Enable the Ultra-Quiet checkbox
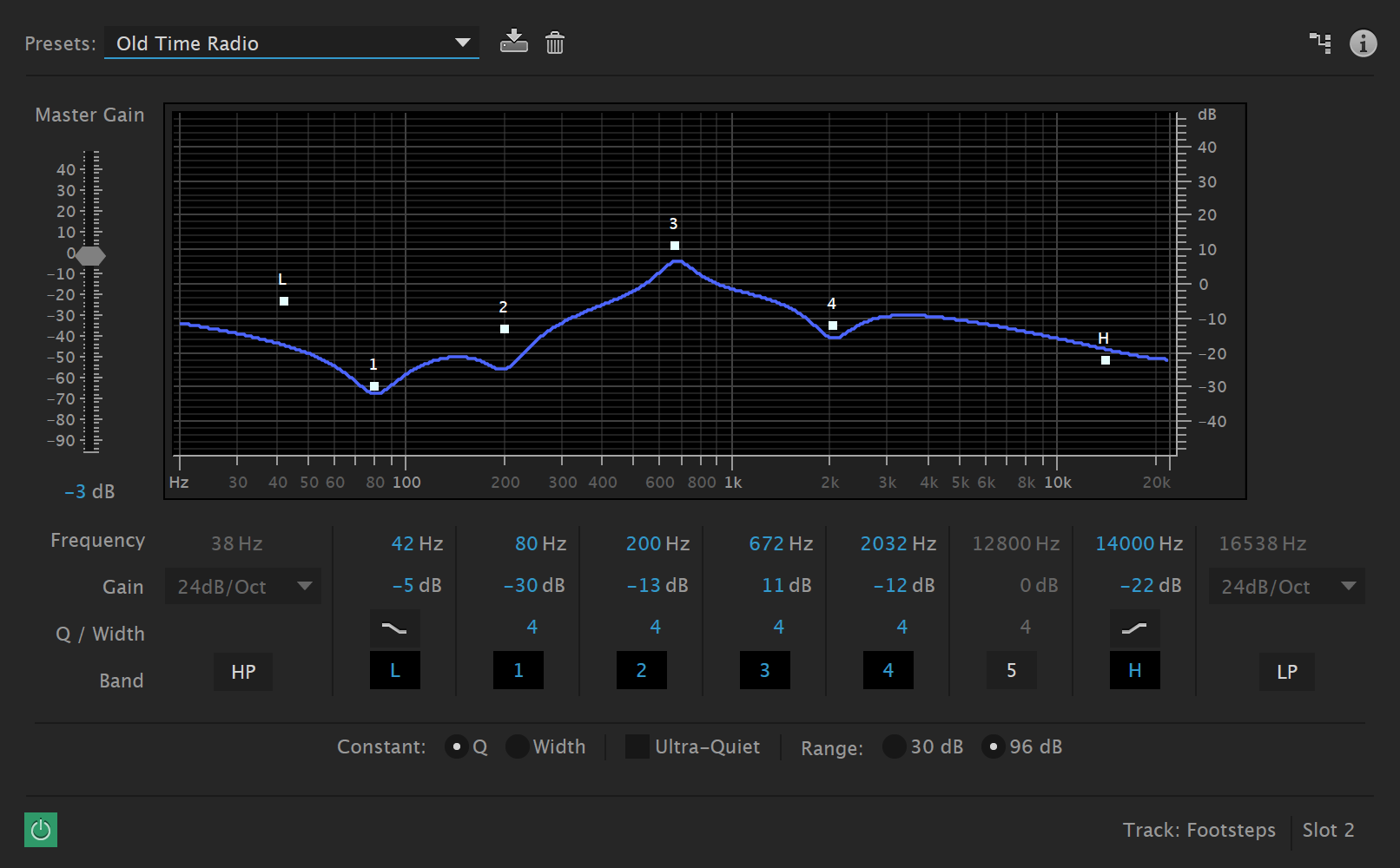 pyautogui.click(x=637, y=746)
